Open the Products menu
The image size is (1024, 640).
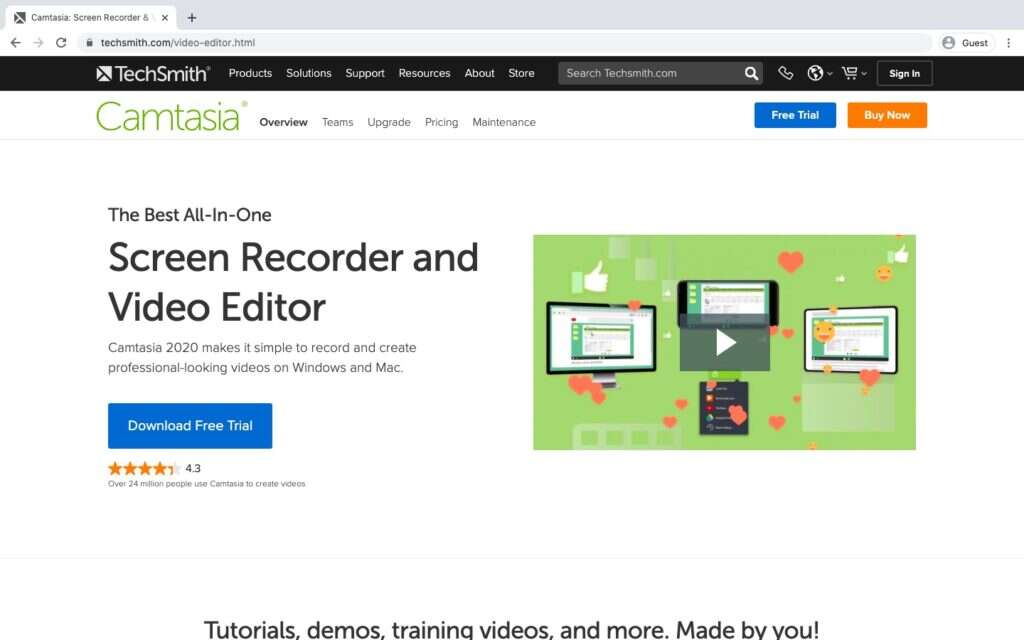click(249, 72)
